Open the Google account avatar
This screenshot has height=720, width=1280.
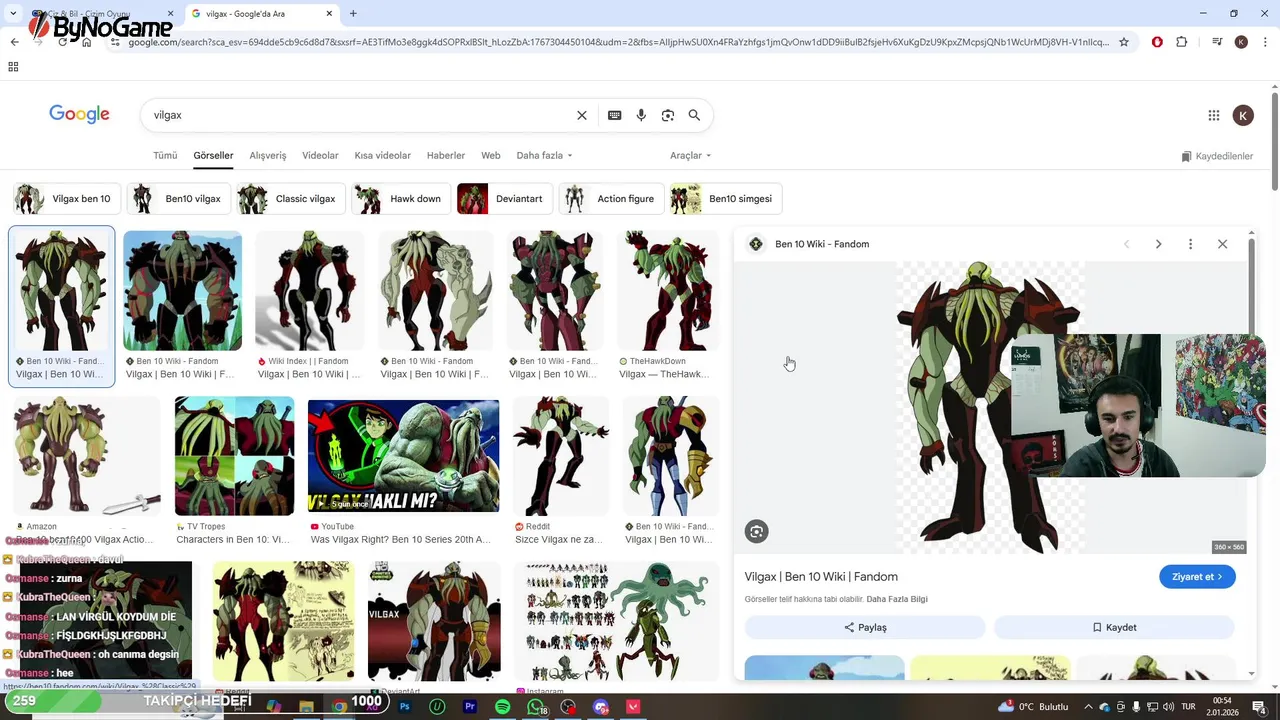pos(1242,115)
